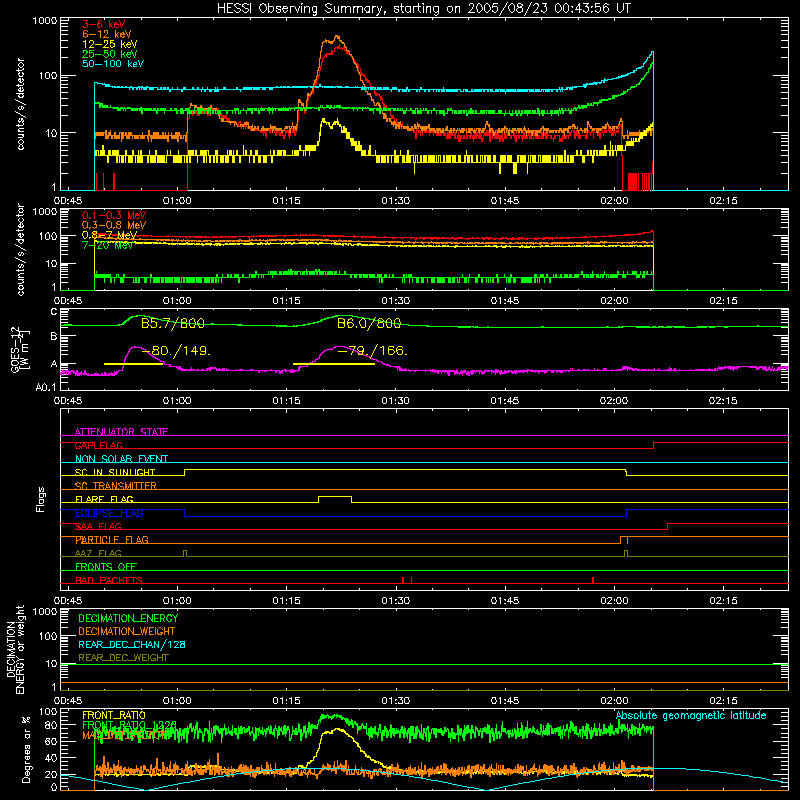This screenshot has width=800, height=800.
Task: Click the REAR_DEC_WEIGHT legend label
Action: 123,658
